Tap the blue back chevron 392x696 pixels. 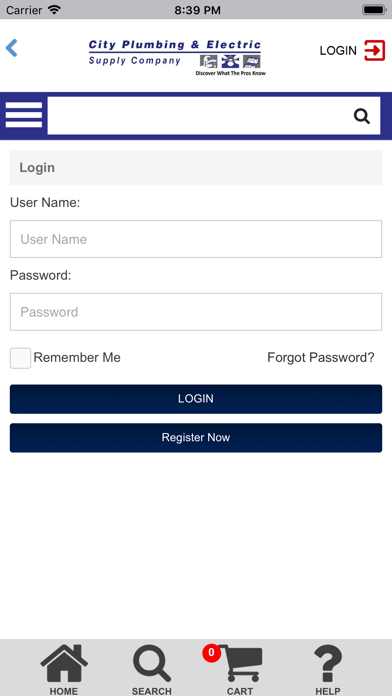point(12,48)
